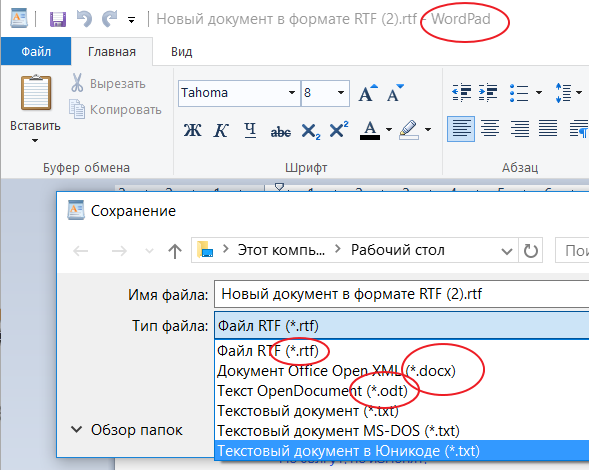Click the folder icon in address bar
Screen dimensions: 589x470
[205, 249]
